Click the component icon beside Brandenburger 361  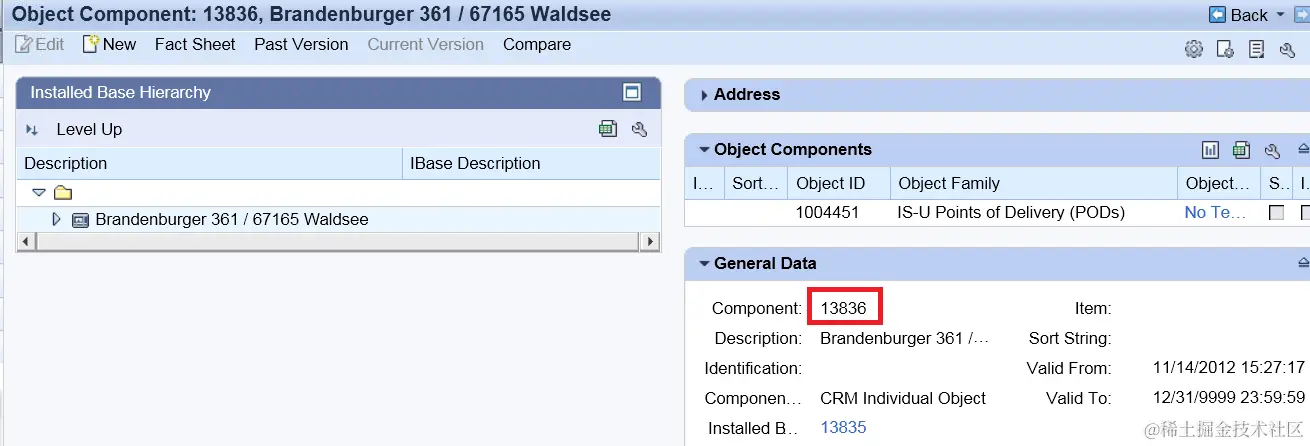81,219
